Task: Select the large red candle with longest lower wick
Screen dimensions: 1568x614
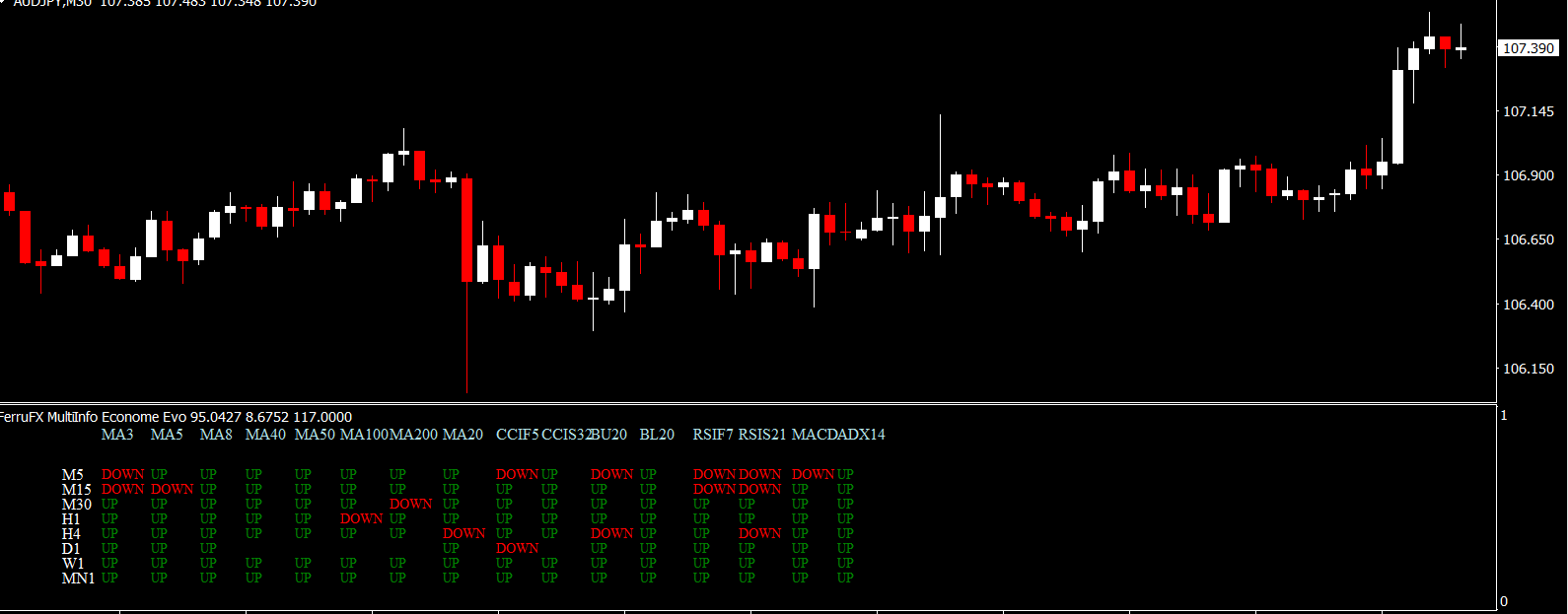Action: click(466, 230)
